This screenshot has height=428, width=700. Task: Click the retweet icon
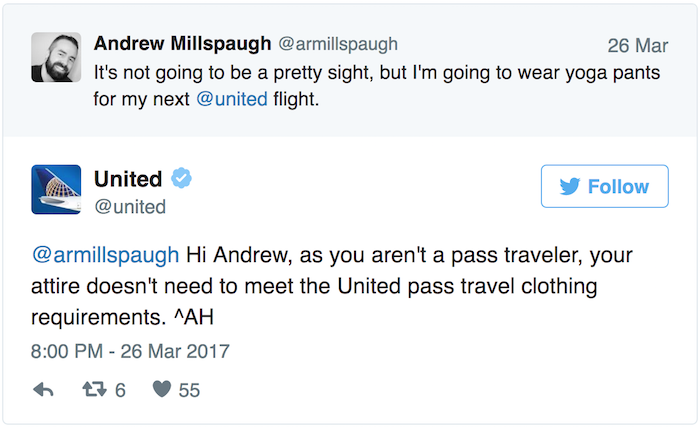(x=95, y=389)
